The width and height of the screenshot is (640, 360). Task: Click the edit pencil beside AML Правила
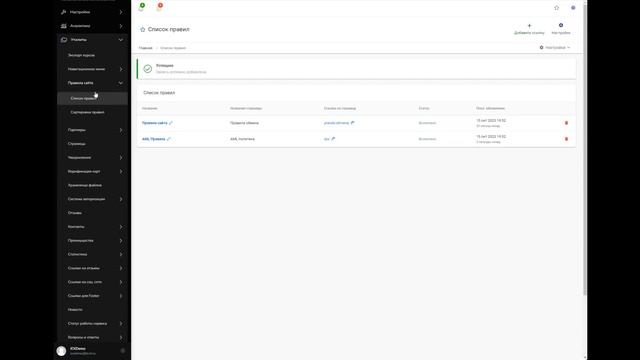point(169,139)
